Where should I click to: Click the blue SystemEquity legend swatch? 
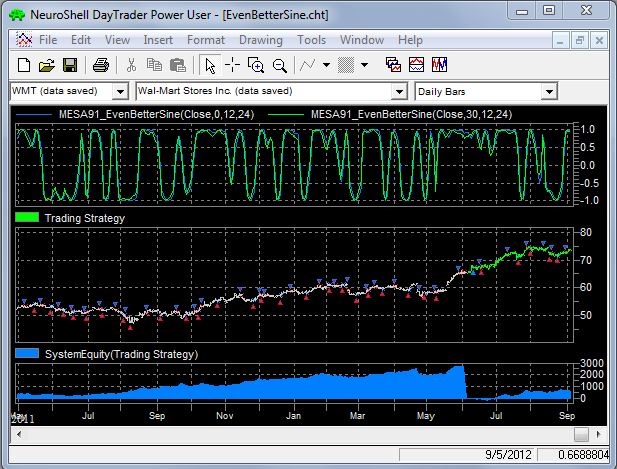(25, 354)
